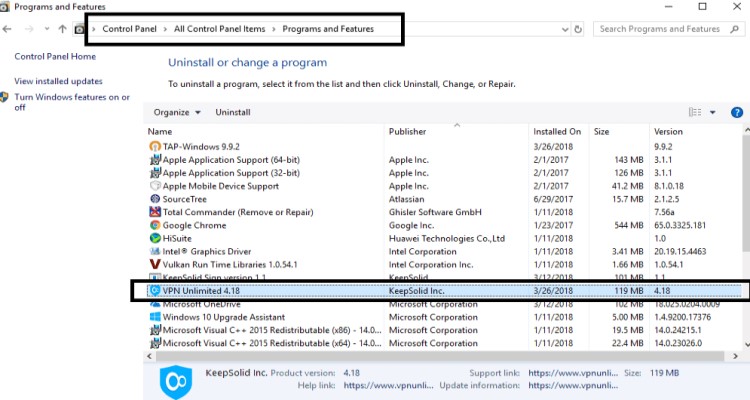Sort list by the Publisher column header
This screenshot has height=400, width=750.
coord(407,131)
